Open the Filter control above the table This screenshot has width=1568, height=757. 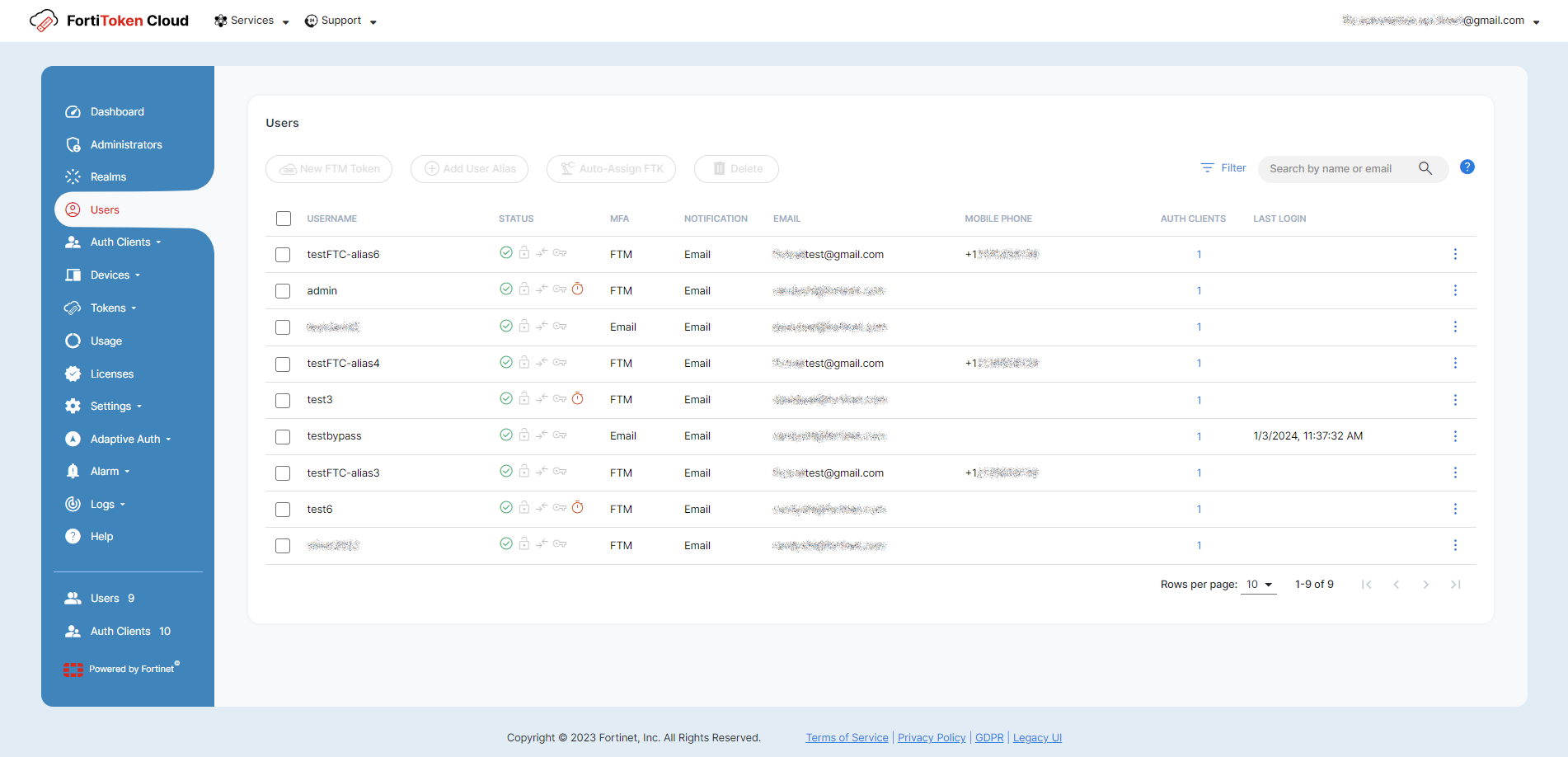click(1223, 167)
